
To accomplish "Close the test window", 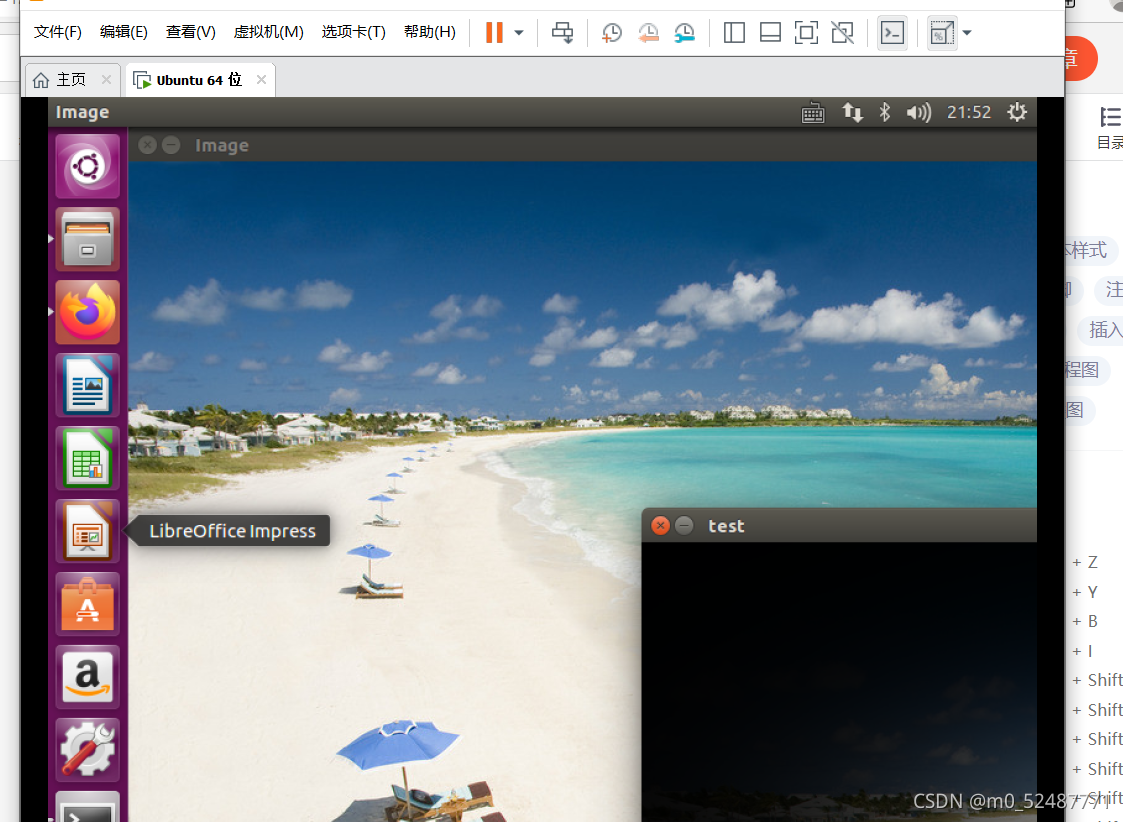I will tap(660, 526).
